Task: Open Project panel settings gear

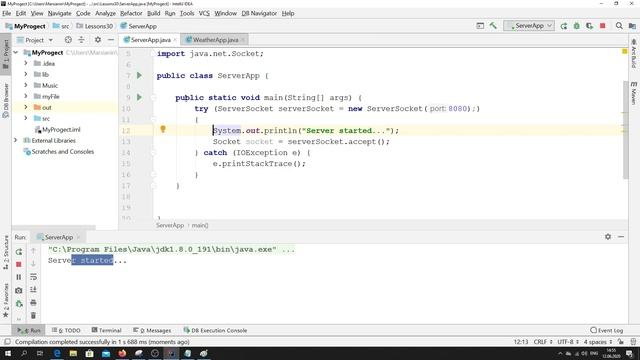Action: [x=98, y=40]
